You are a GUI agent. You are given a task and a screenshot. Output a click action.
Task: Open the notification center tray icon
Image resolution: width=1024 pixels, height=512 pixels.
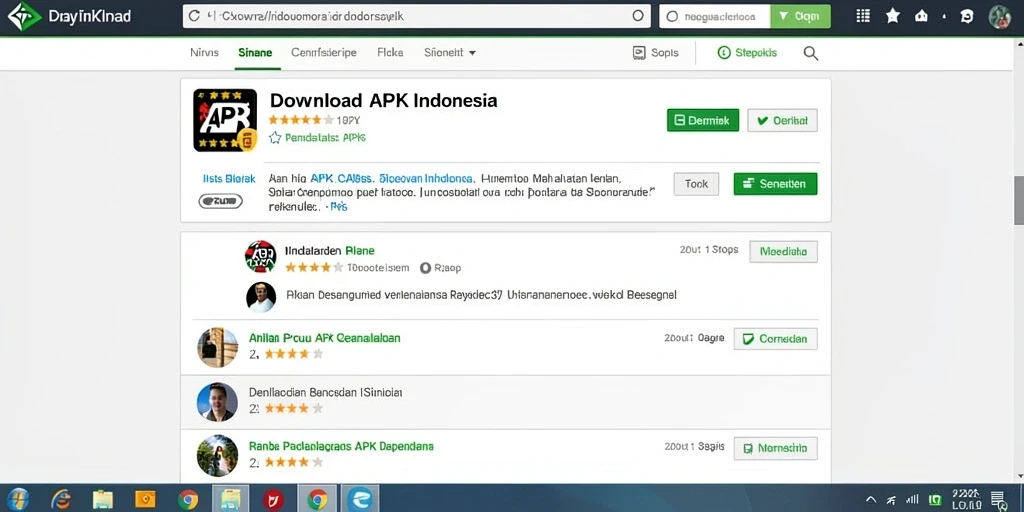998,500
